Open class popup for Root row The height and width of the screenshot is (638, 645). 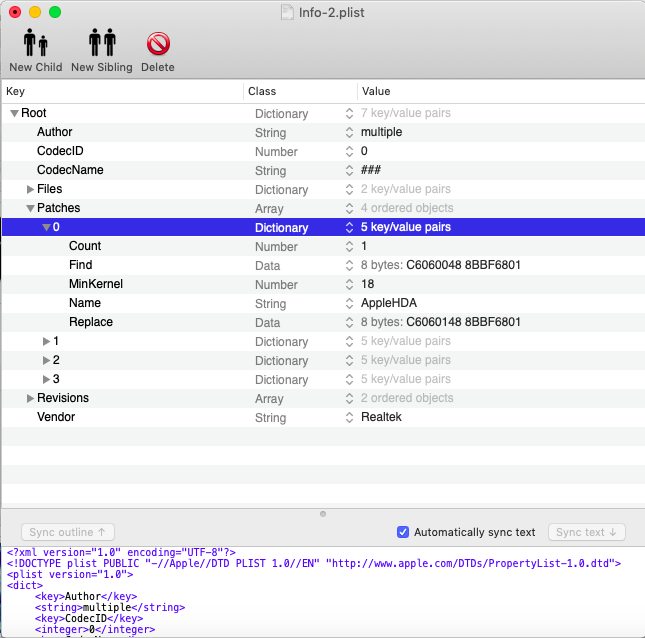tap(349, 114)
